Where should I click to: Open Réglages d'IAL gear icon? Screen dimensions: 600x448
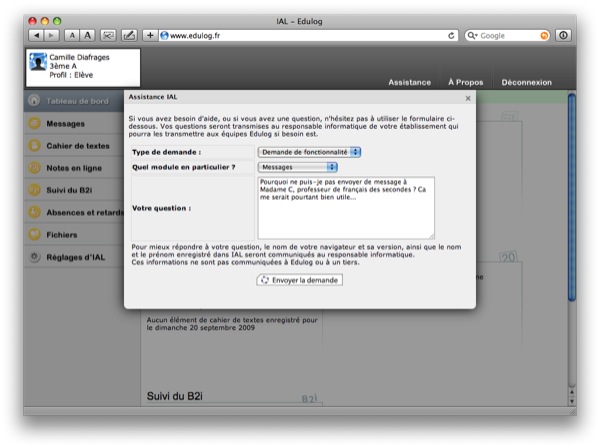click(35, 257)
